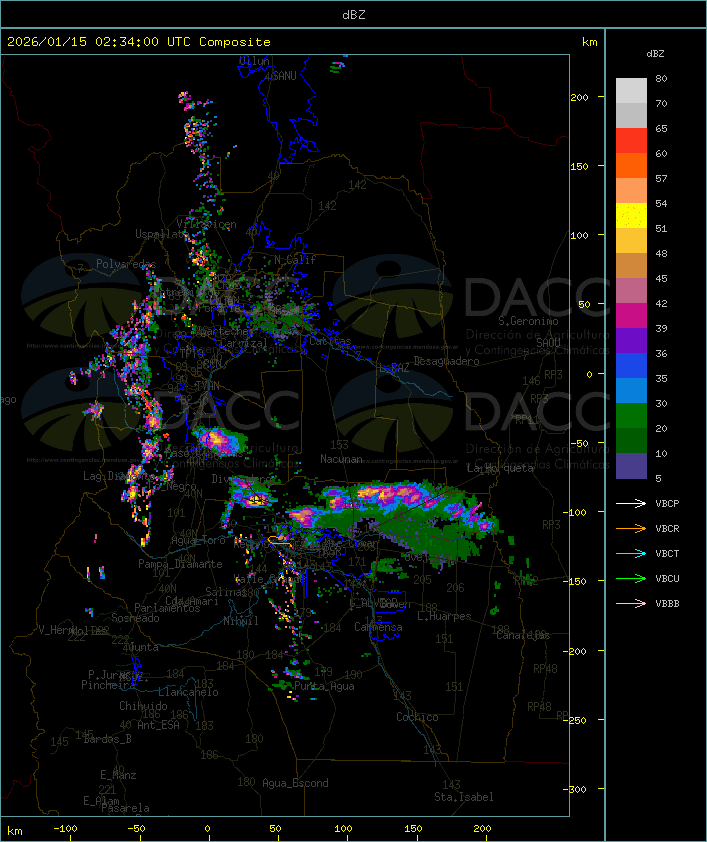Click the y-axis '-200' km tick label
The width and height of the screenshot is (707, 842).
point(575,651)
